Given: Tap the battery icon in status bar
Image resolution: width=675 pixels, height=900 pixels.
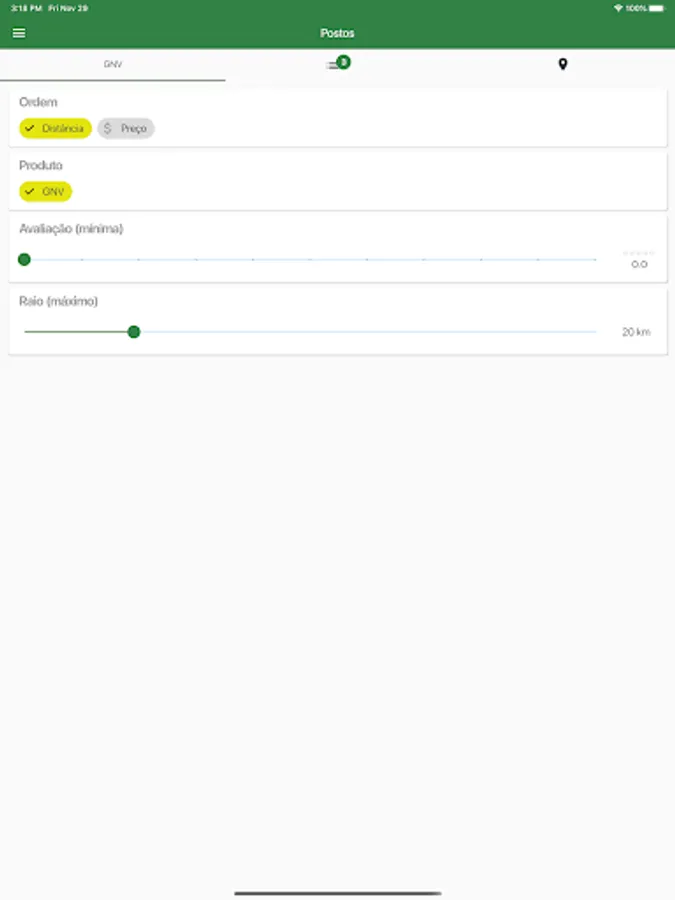Looking at the screenshot, I should pos(656,8).
